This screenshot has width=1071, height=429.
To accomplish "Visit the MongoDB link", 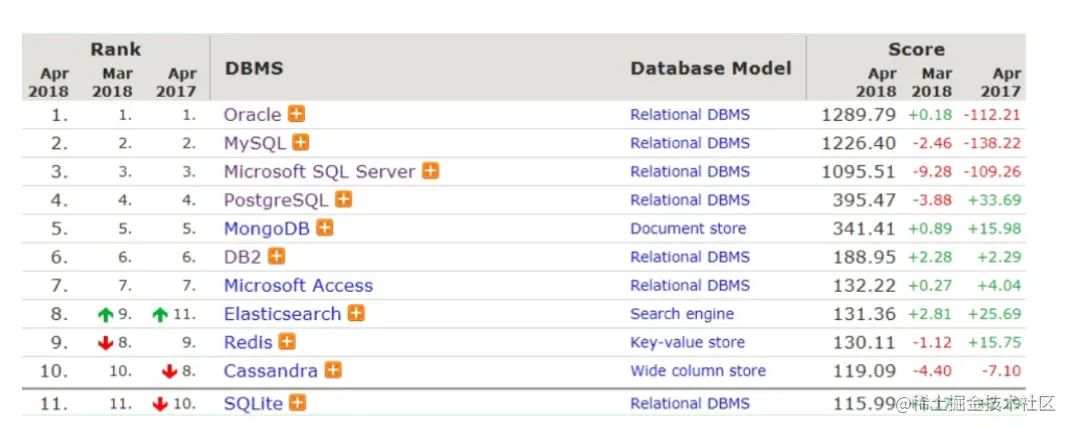I will point(267,228).
